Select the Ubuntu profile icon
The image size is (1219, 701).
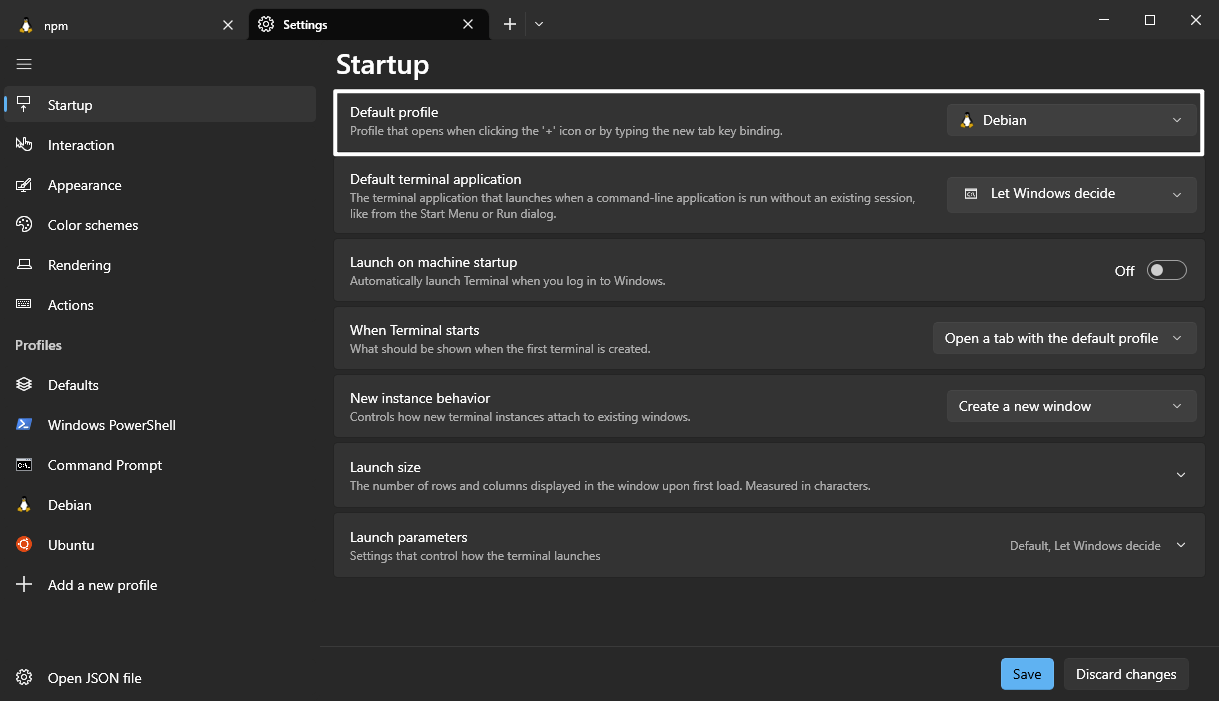click(25, 545)
